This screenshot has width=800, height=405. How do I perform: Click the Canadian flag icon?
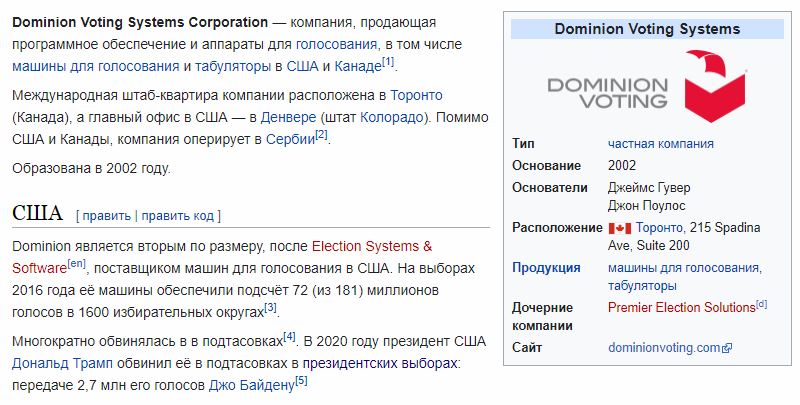pos(620,228)
